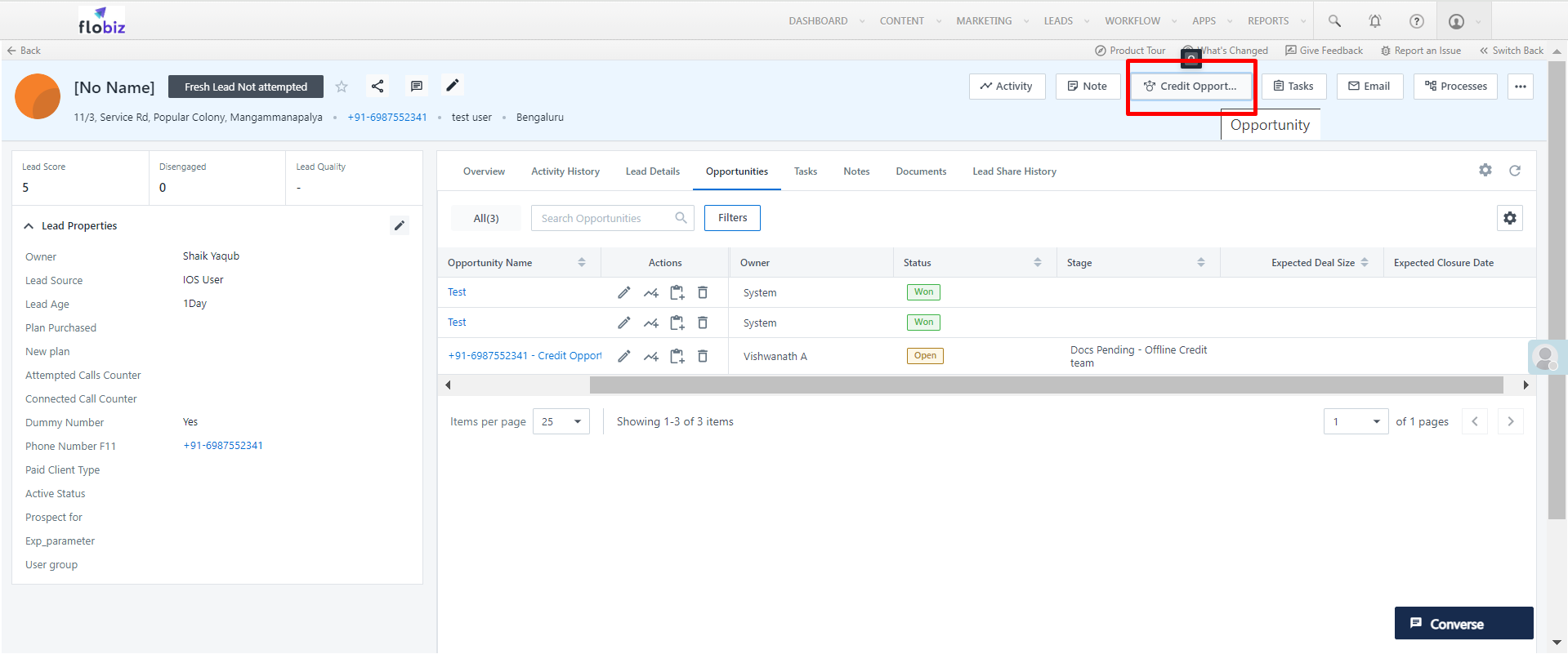
Task: Open the Notes tab
Action: [856, 171]
